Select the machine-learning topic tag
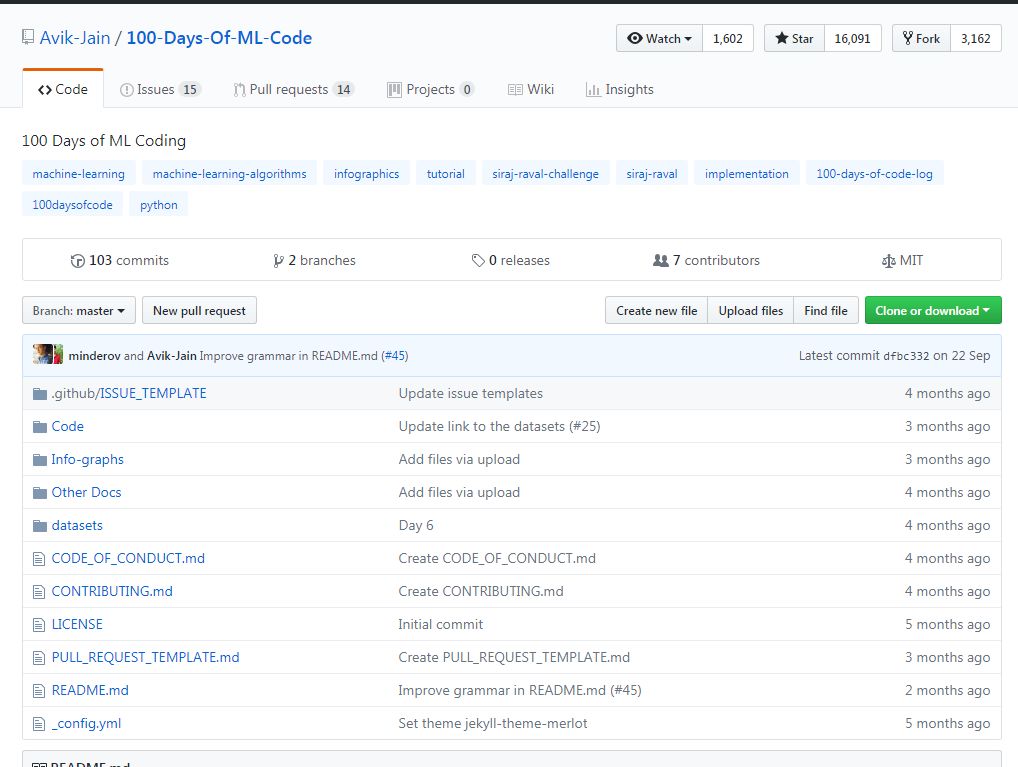Viewport: 1018px width, 767px height. click(x=79, y=173)
